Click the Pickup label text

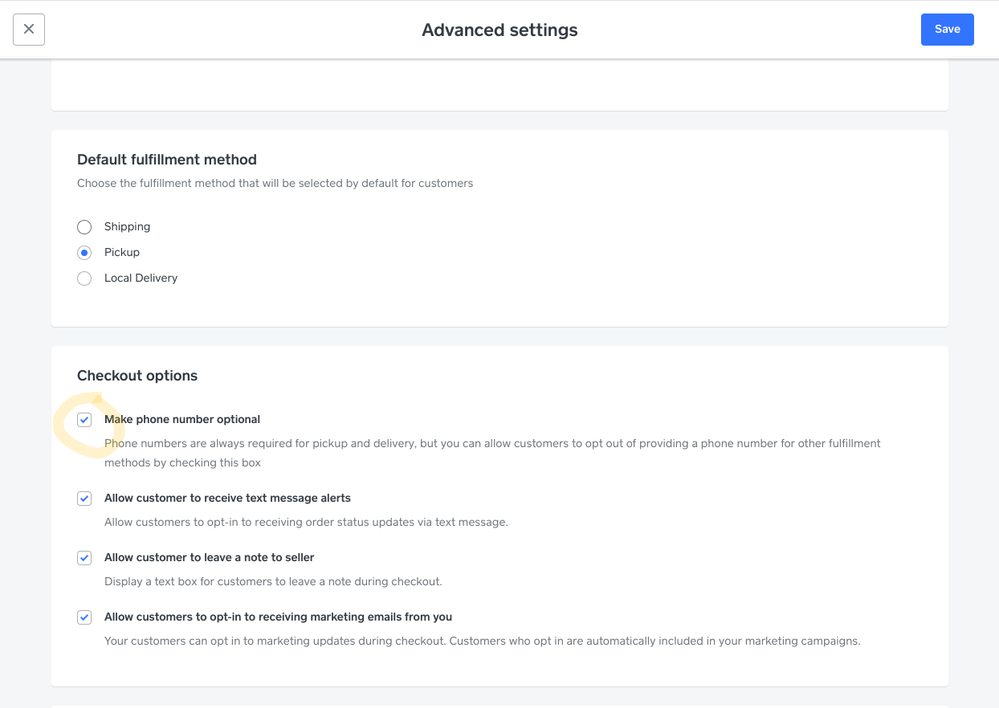(x=122, y=253)
